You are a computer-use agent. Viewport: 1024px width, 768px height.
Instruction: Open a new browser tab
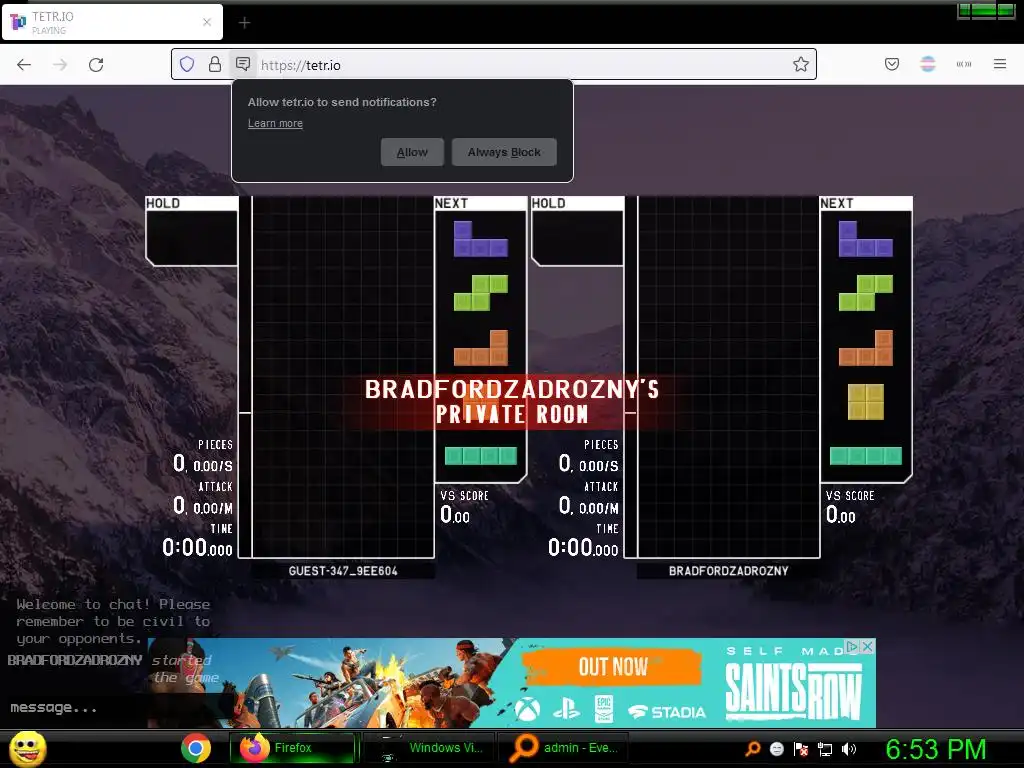pyautogui.click(x=244, y=23)
